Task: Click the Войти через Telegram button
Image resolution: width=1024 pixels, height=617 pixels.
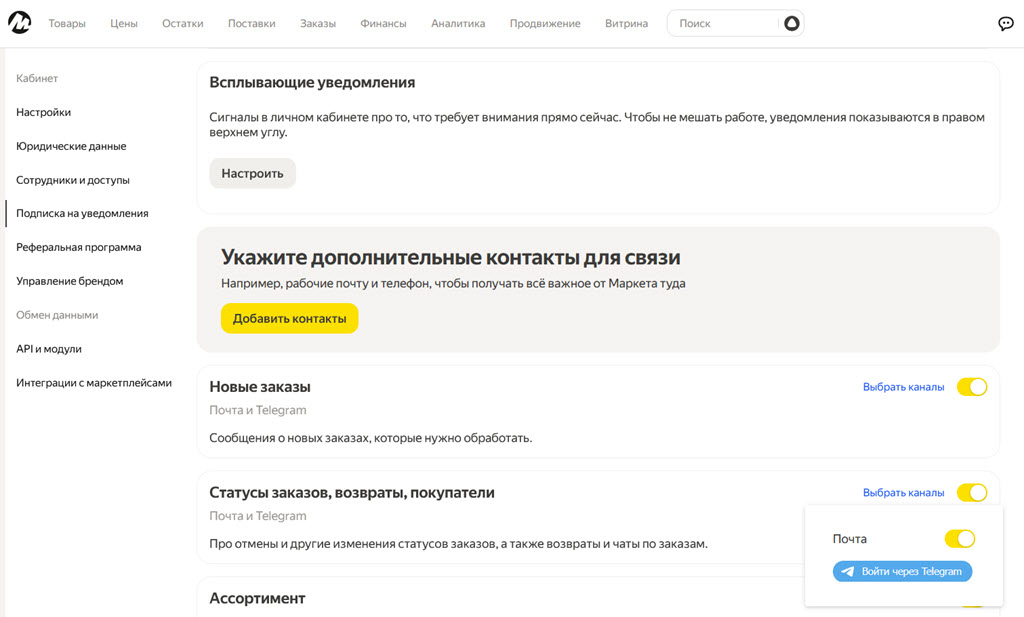Action: coord(902,572)
